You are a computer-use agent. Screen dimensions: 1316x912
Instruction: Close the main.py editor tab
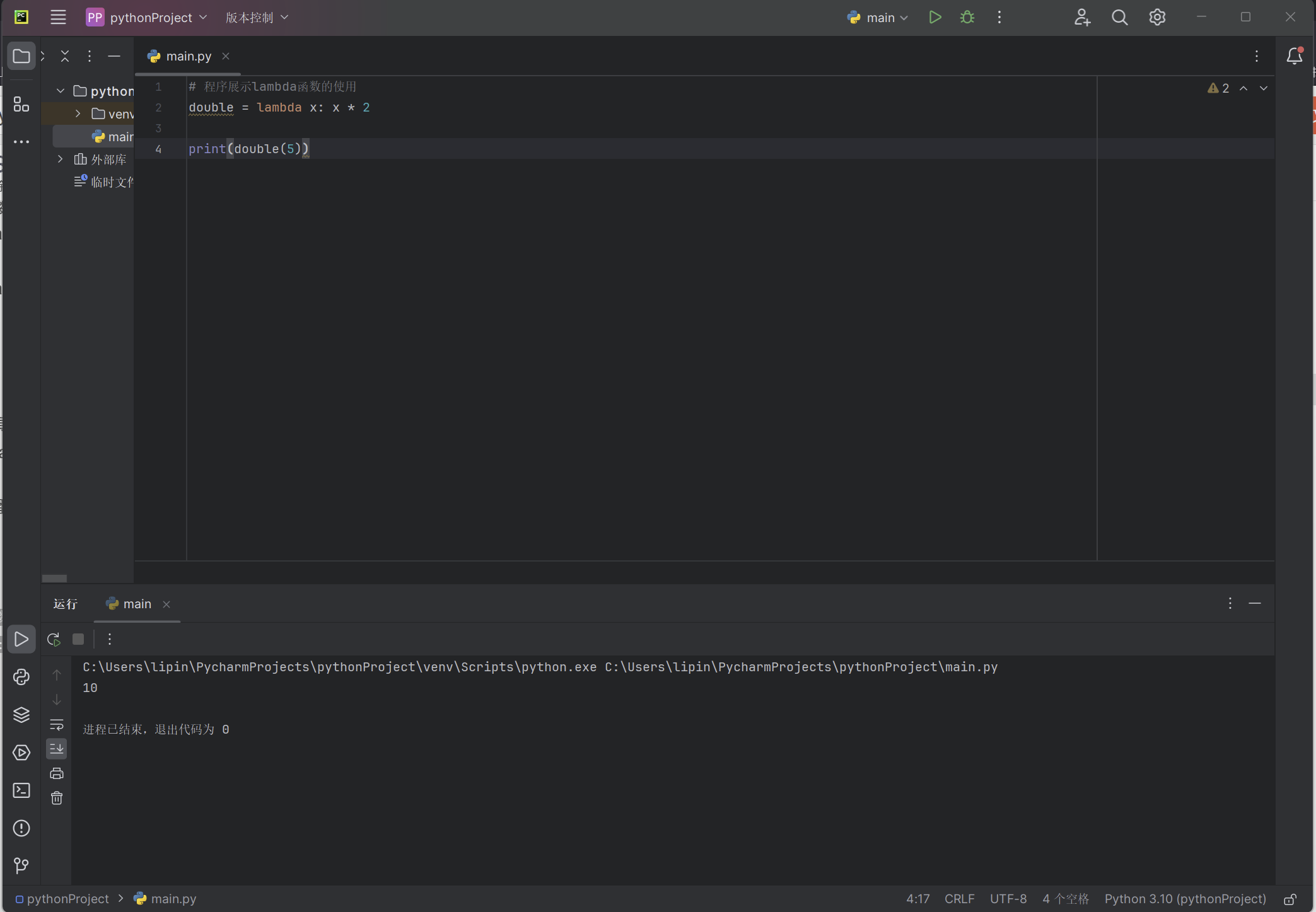226,56
